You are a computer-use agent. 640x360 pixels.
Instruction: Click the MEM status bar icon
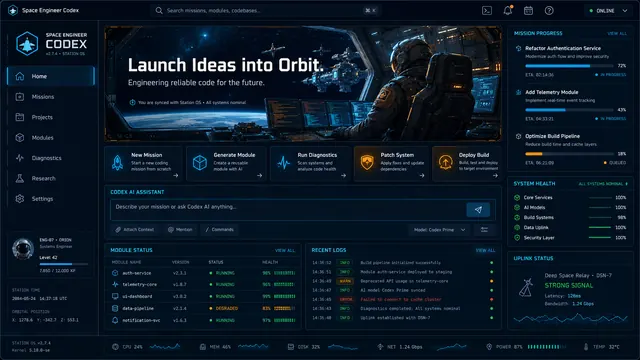(203, 347)
